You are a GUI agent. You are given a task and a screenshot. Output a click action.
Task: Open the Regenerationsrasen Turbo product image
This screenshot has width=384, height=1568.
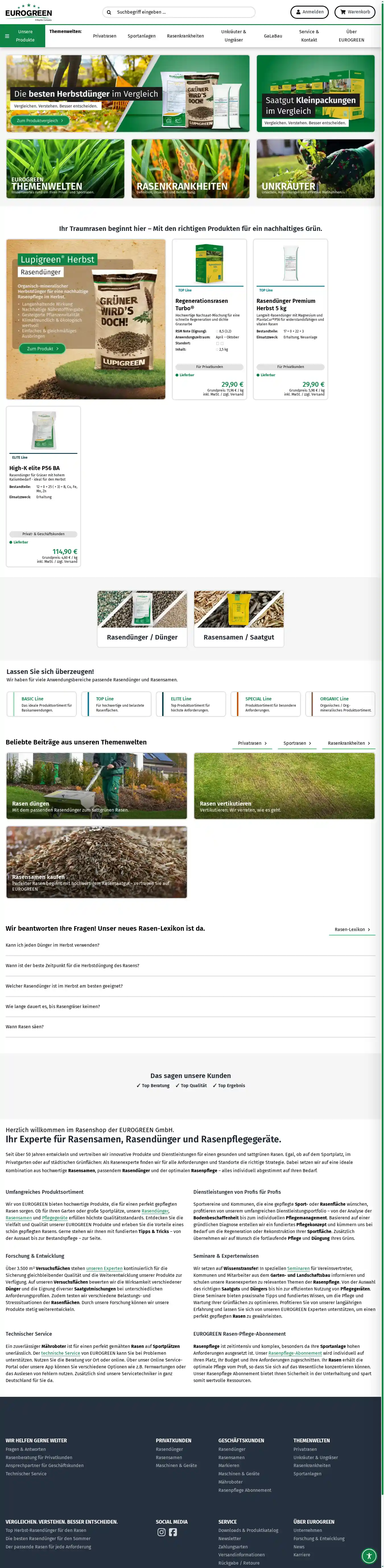tap(209, 263)
